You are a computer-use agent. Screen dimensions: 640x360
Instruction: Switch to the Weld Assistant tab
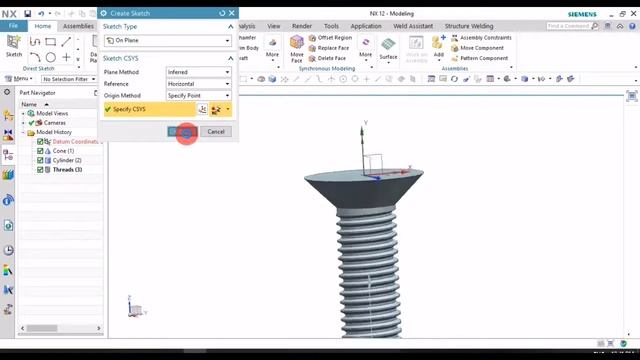pos(413,26)
